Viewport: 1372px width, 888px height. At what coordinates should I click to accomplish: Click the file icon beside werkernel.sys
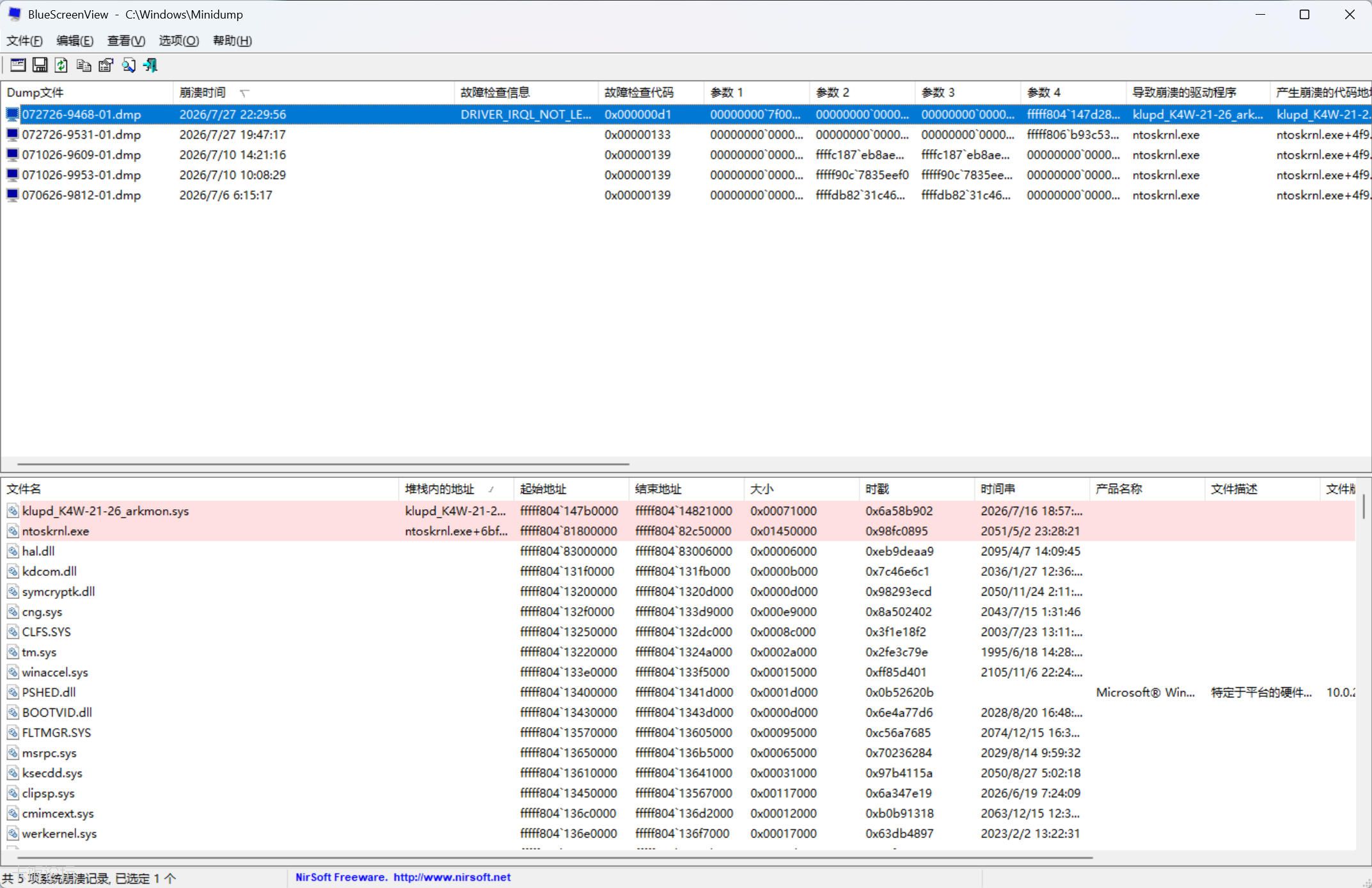[x=13, y=834]
